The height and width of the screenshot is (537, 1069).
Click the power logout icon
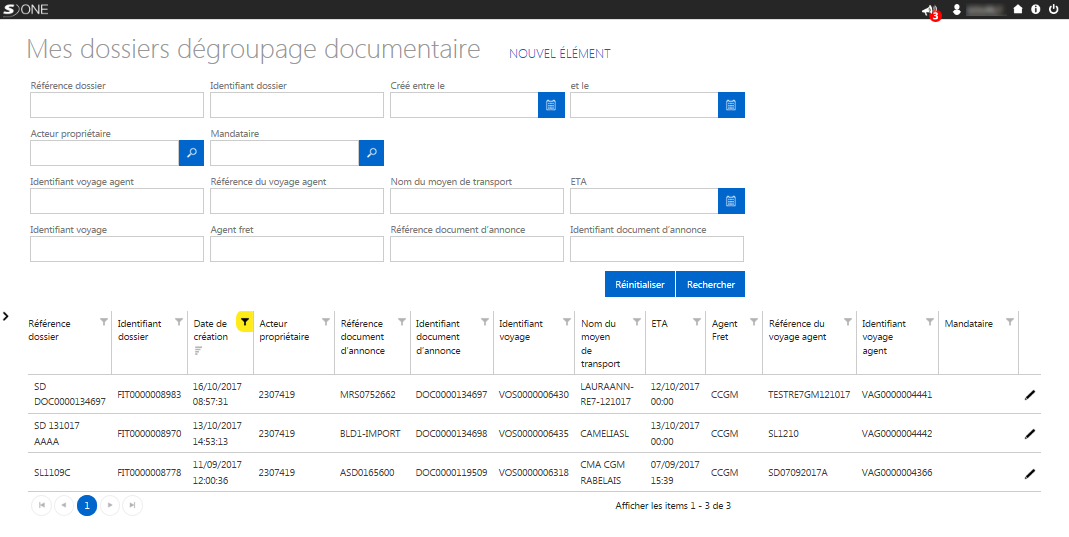coord(1054,10)
